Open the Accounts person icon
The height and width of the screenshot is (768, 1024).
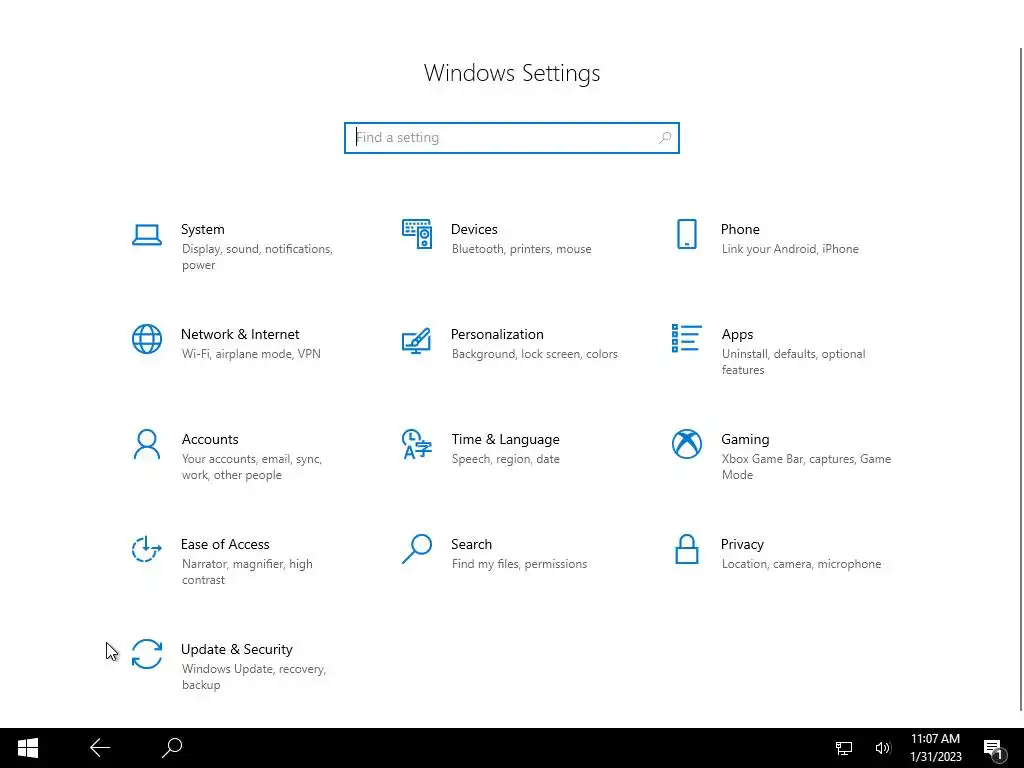pyautogui.click(x=147, y=444)
